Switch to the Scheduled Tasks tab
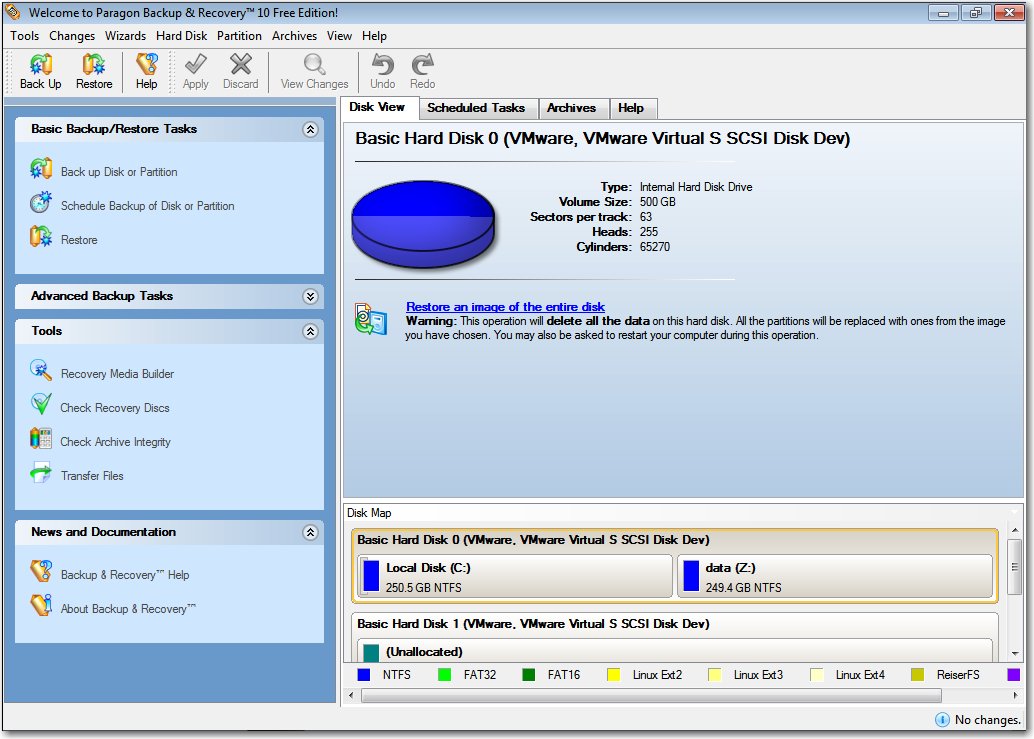The width and height of the screenshot is (1034, 739). (476, 108)
